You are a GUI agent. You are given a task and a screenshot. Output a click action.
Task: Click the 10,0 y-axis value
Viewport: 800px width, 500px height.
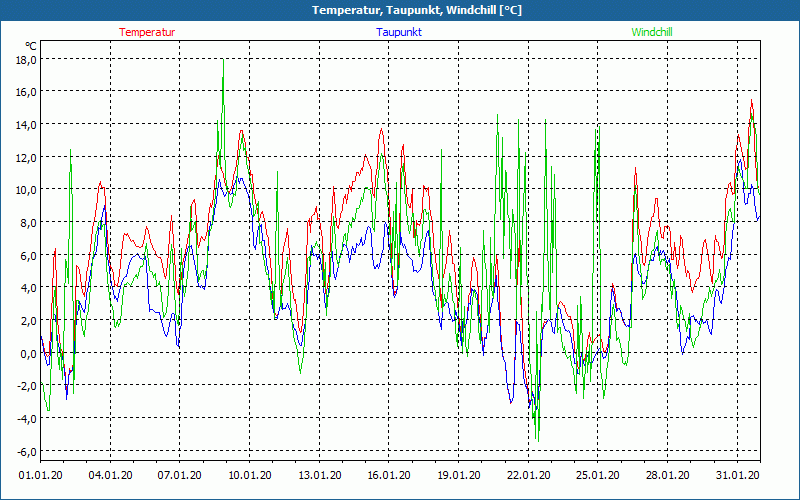[27, 190]
